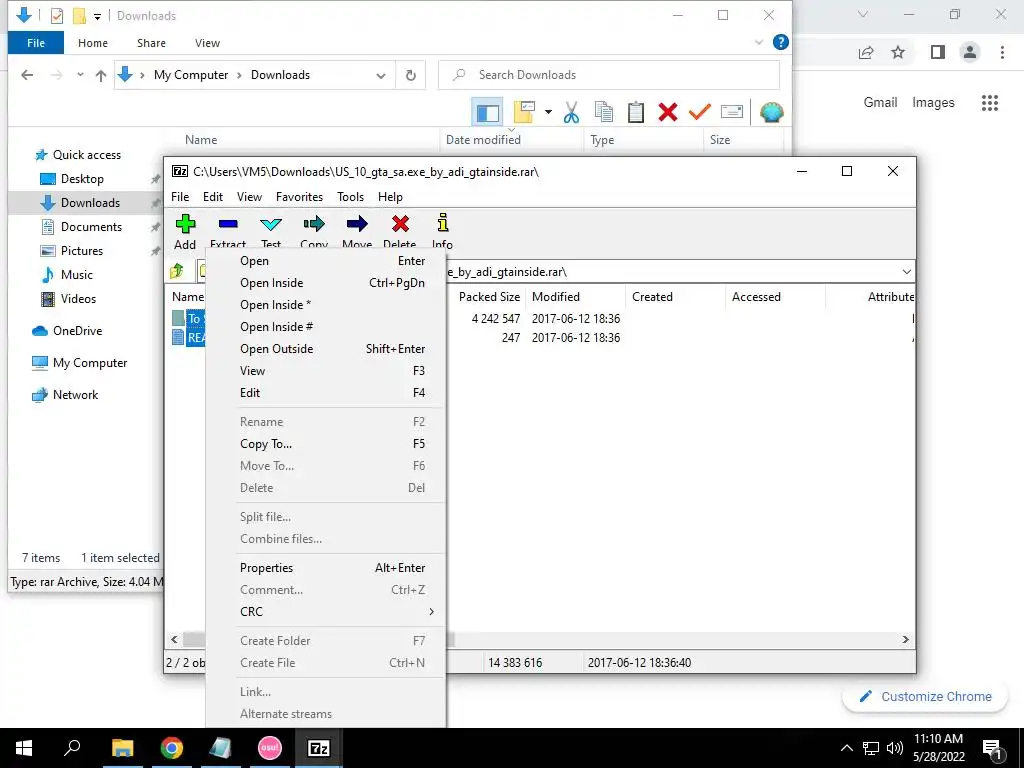Open recent locations dropdown in Explorer
This screenshot has height=768, width=1024.
point(80,75)
